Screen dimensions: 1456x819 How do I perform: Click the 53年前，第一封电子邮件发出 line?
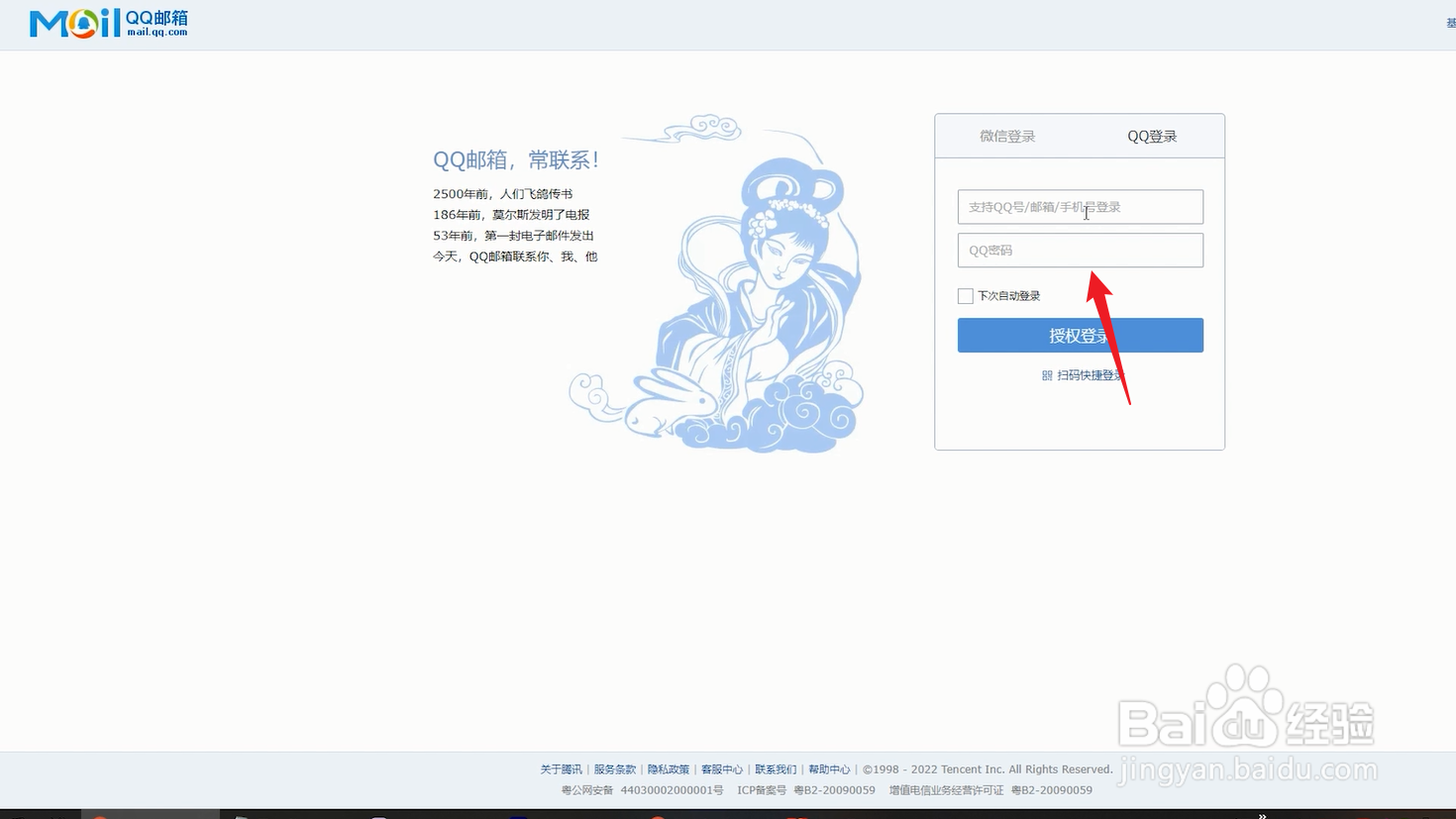click(513, 236)
